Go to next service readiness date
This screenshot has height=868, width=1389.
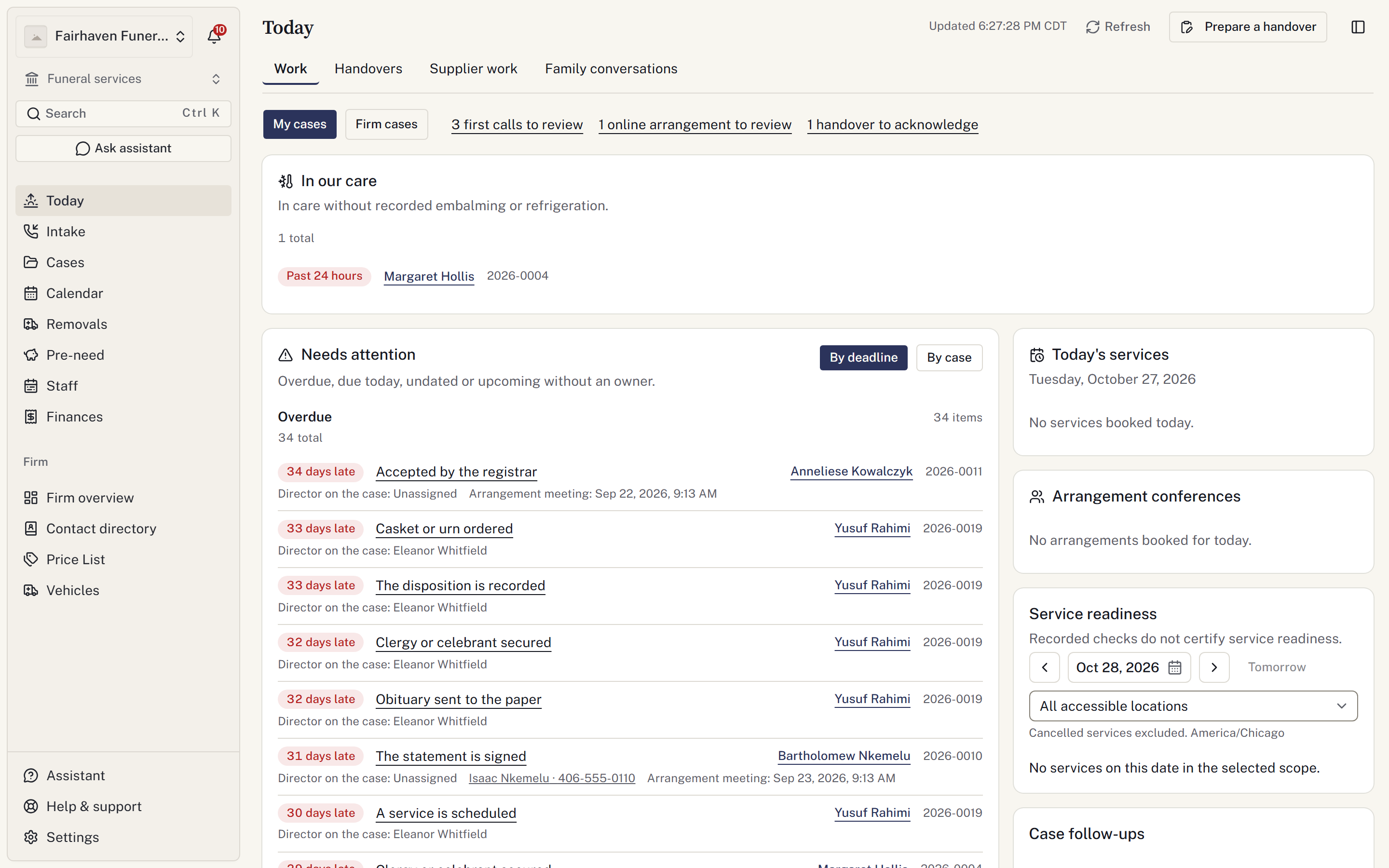coord(1214,667)
